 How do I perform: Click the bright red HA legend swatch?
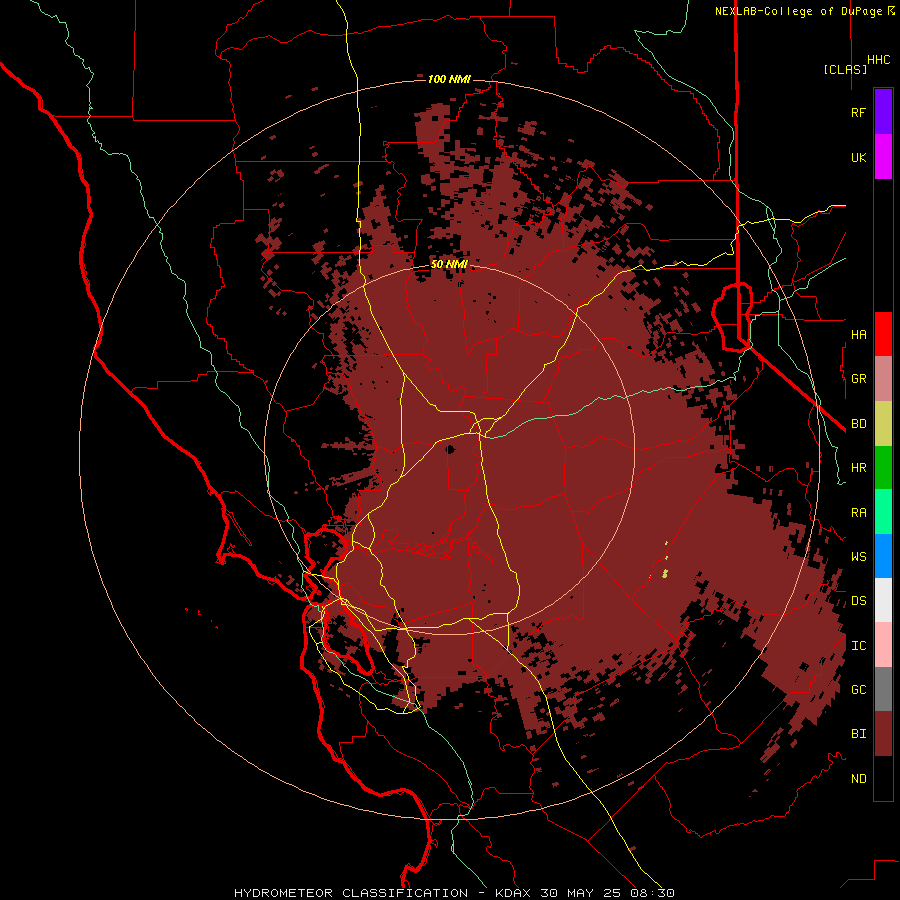pos(883,334)
